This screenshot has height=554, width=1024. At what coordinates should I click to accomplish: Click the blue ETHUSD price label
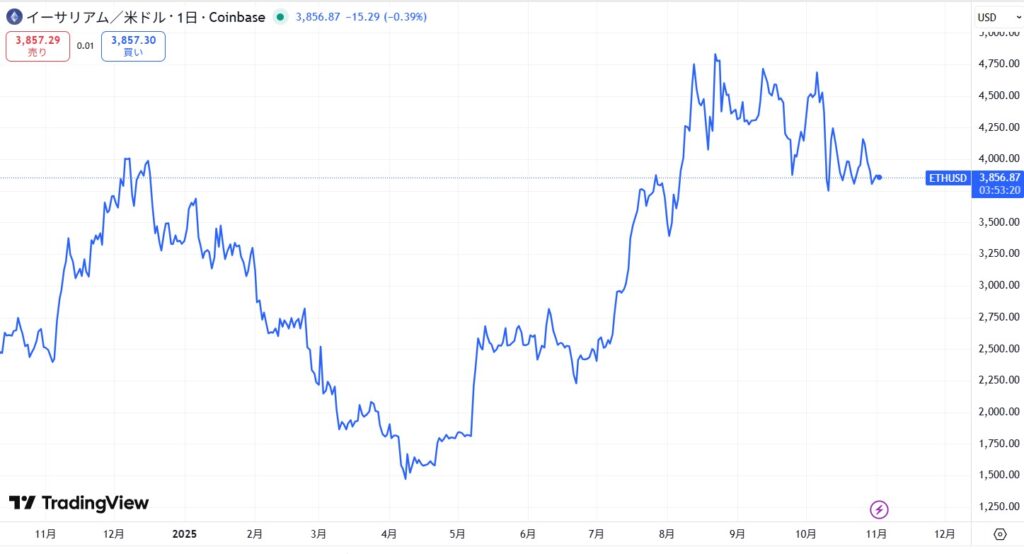click(947, 178)
